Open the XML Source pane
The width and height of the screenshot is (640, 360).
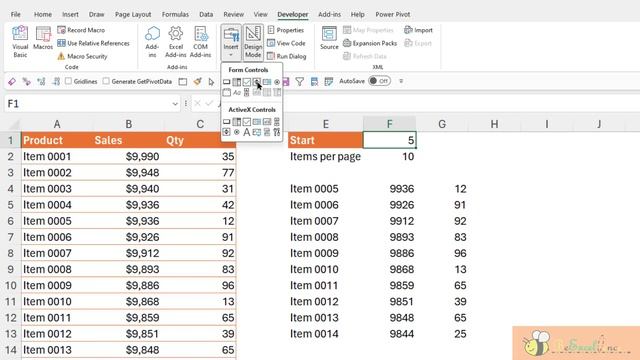329,39
